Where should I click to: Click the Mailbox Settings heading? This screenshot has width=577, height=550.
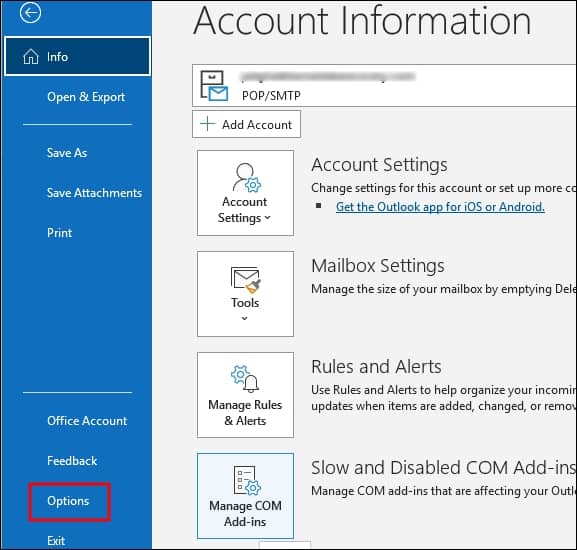click(378, 266)
